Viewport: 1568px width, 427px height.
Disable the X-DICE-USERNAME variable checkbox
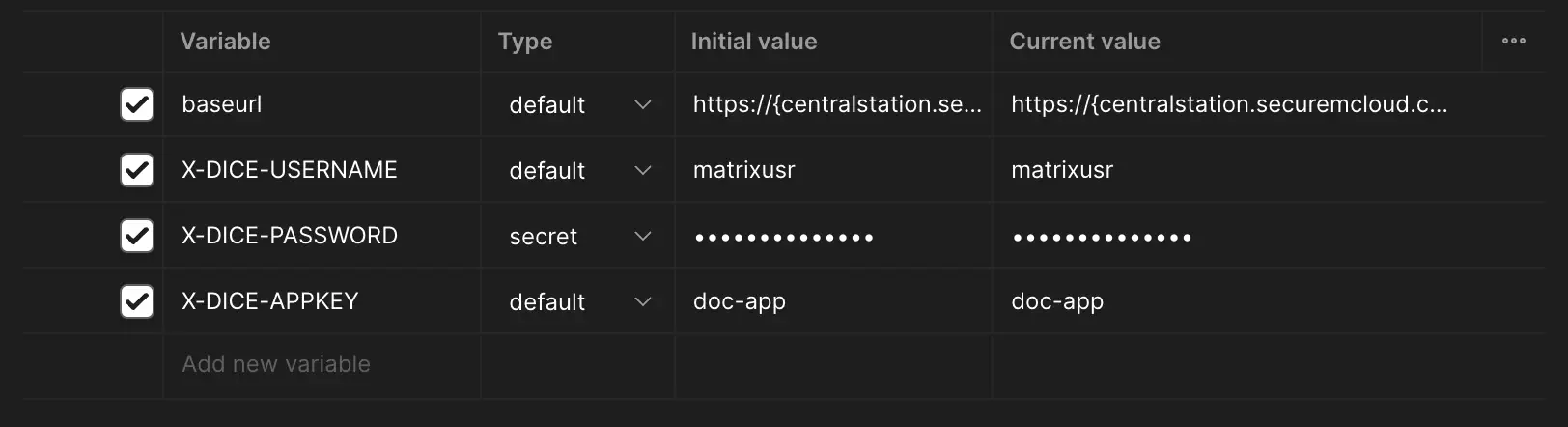point(137,170)
